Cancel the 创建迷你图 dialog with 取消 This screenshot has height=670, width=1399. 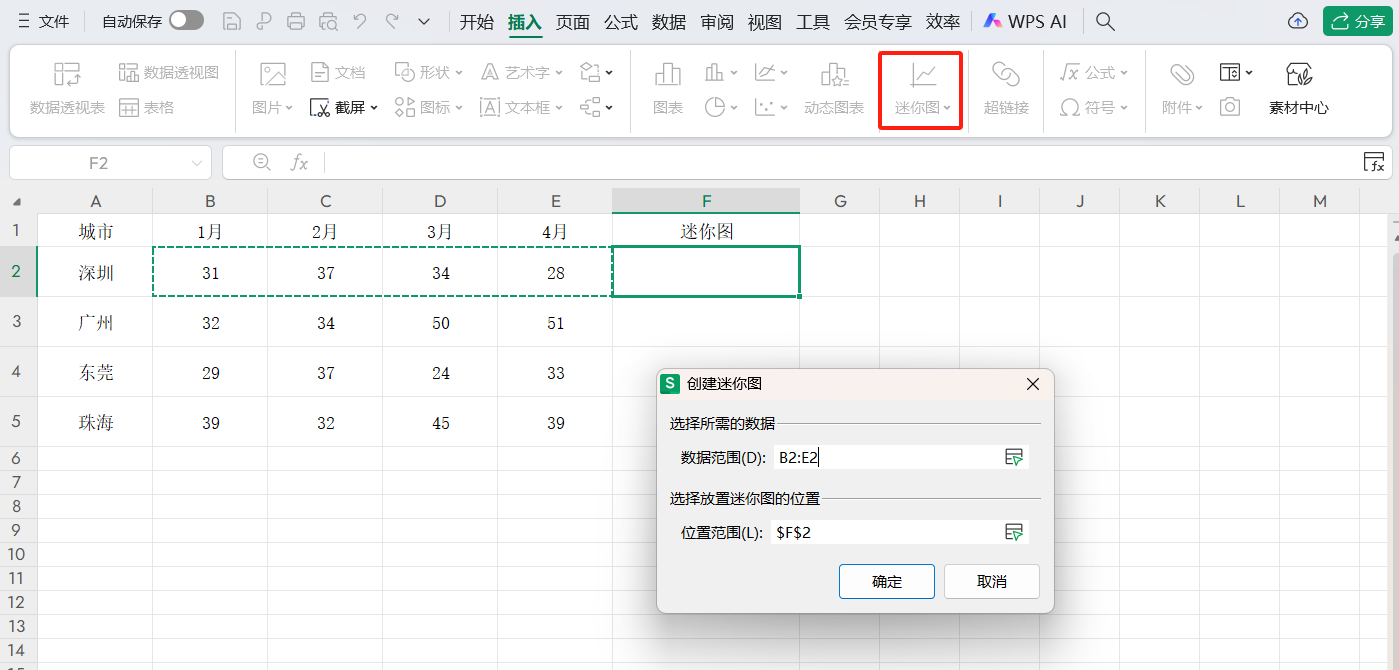[991, 581]
